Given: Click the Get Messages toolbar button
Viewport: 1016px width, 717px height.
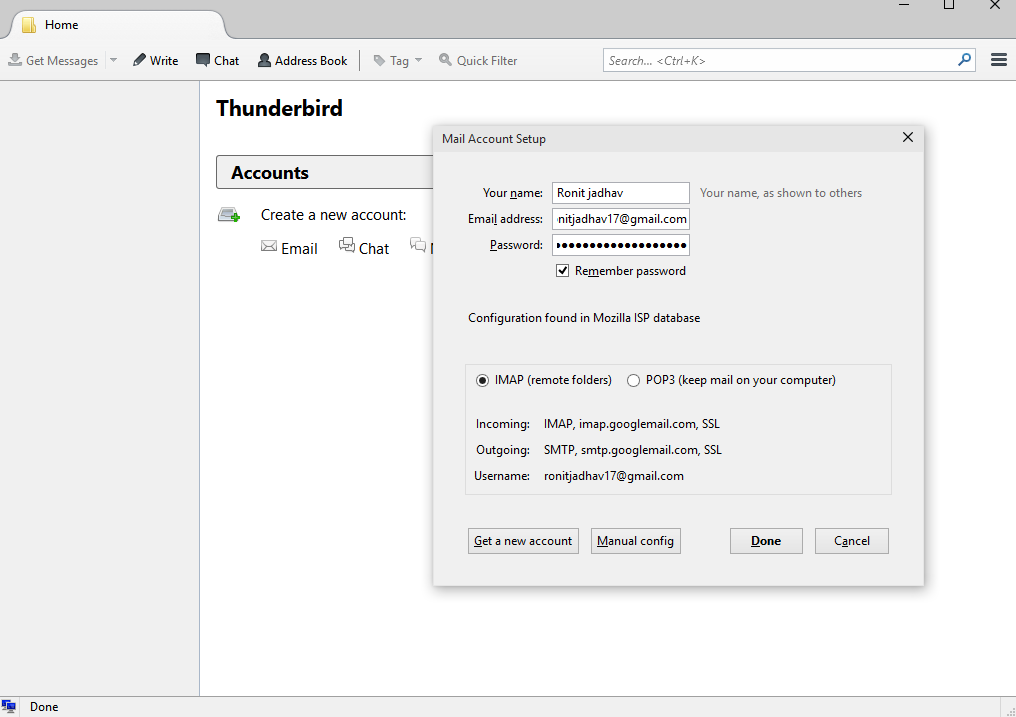Looking at the screenshot, I should [x=53, y=60].
